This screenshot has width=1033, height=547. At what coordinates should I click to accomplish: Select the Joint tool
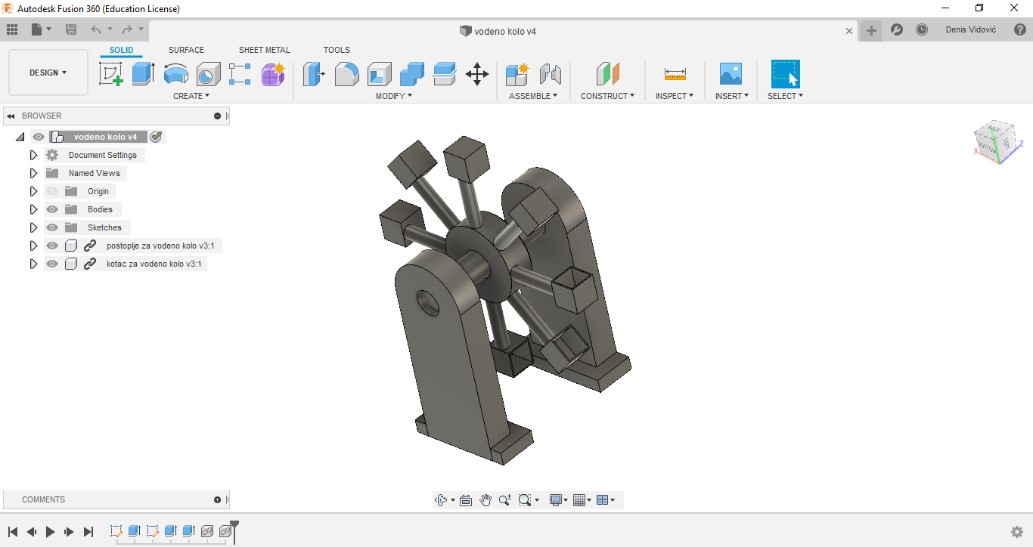(550, 74)
